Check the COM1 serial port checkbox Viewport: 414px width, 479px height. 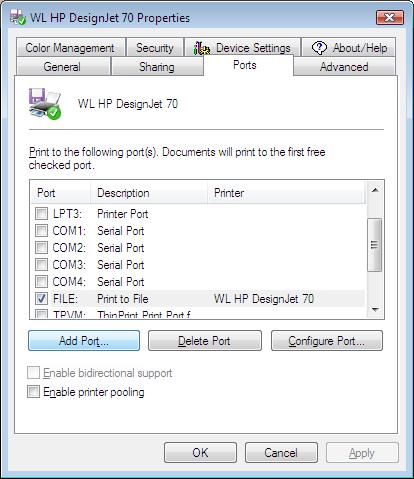tap(42, 230)
